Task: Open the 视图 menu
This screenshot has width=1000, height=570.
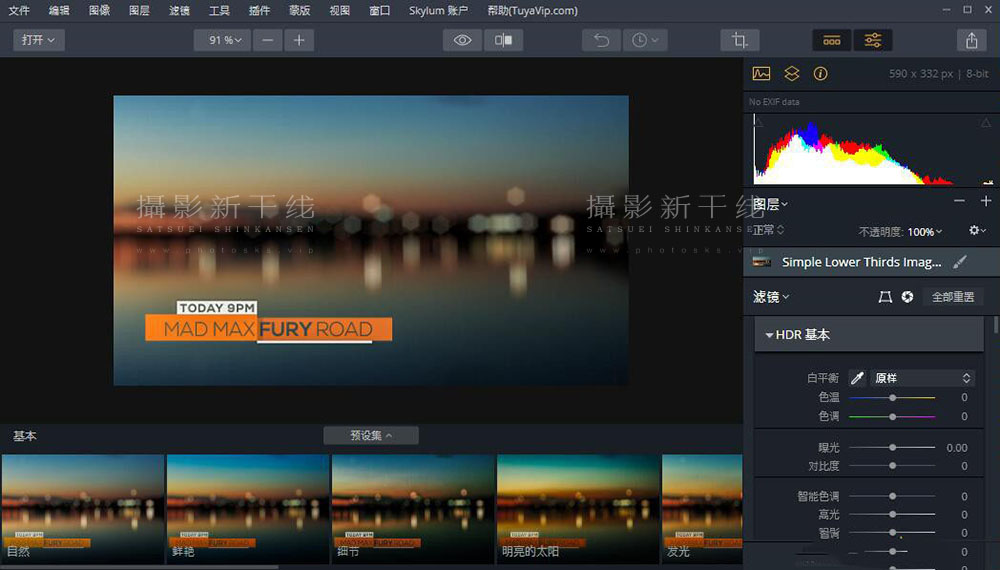Action: pos(339,10)
